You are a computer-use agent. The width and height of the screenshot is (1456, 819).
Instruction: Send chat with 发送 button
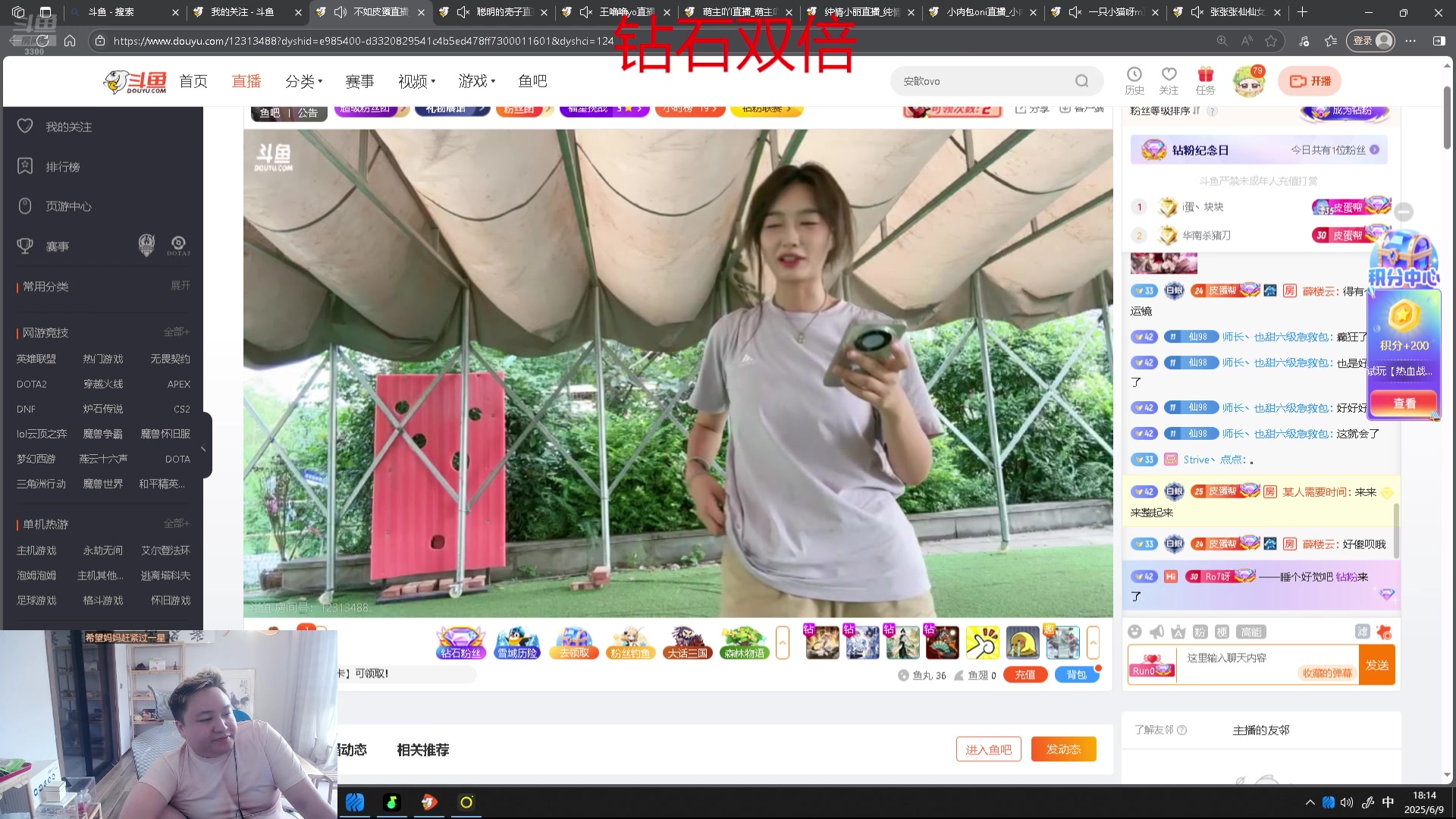click(1377, 665)
